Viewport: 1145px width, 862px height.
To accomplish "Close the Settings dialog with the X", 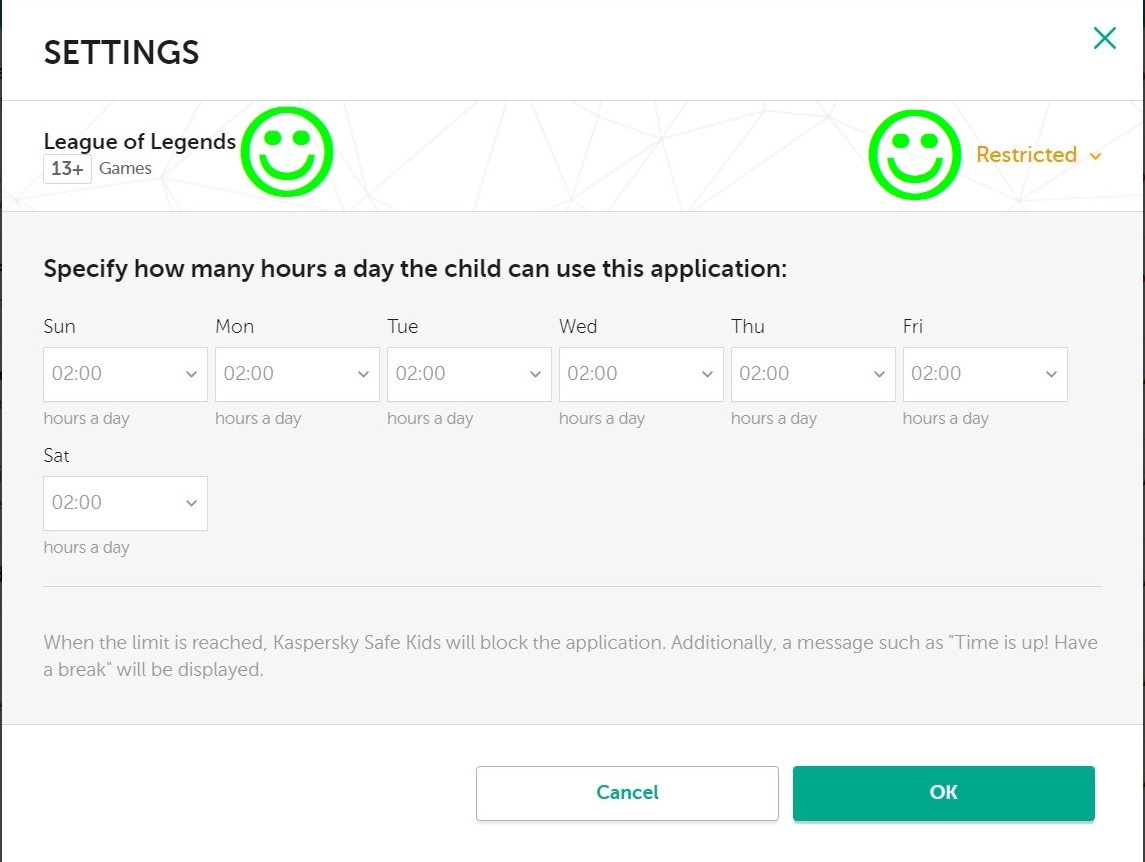I will click(x=1104, y=39).
